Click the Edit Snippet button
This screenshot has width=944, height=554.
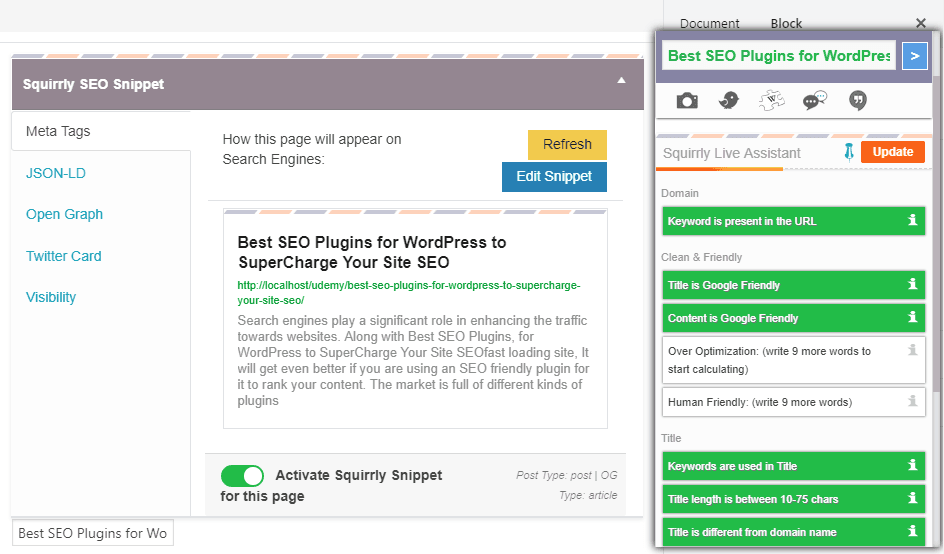tap(554, 176)
